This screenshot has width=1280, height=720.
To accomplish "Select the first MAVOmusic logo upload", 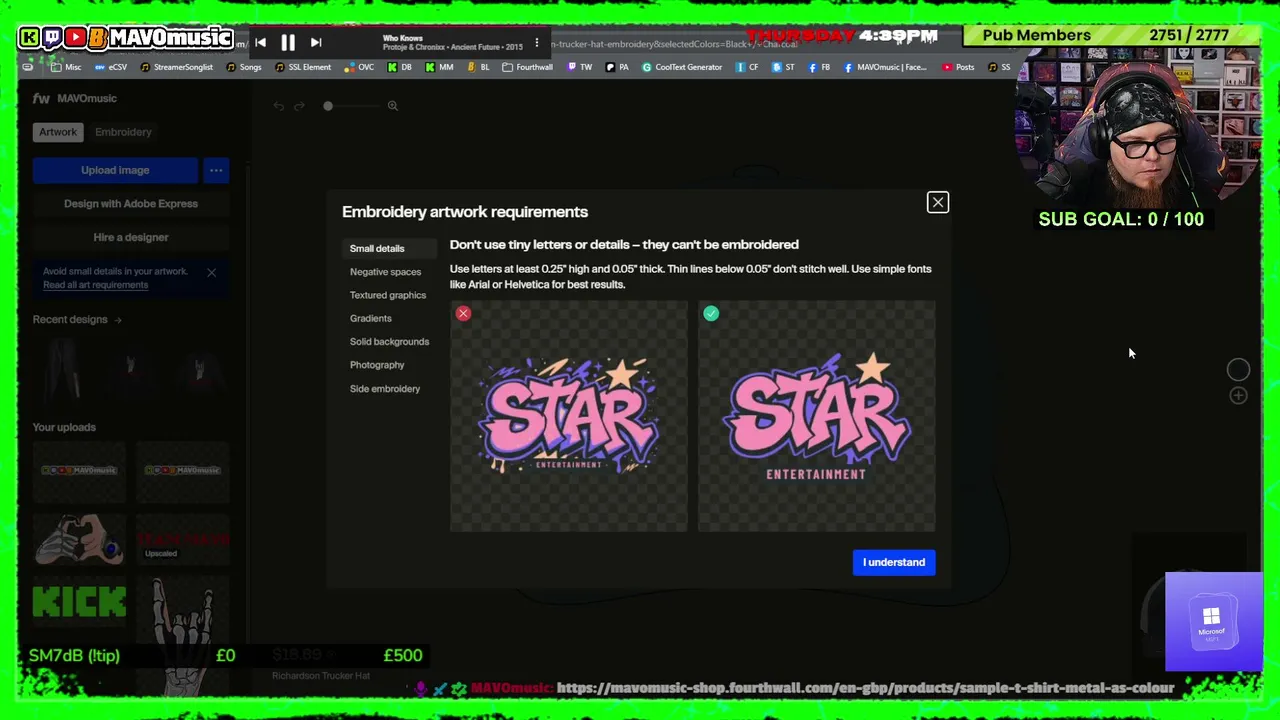I will click(79, 470).
